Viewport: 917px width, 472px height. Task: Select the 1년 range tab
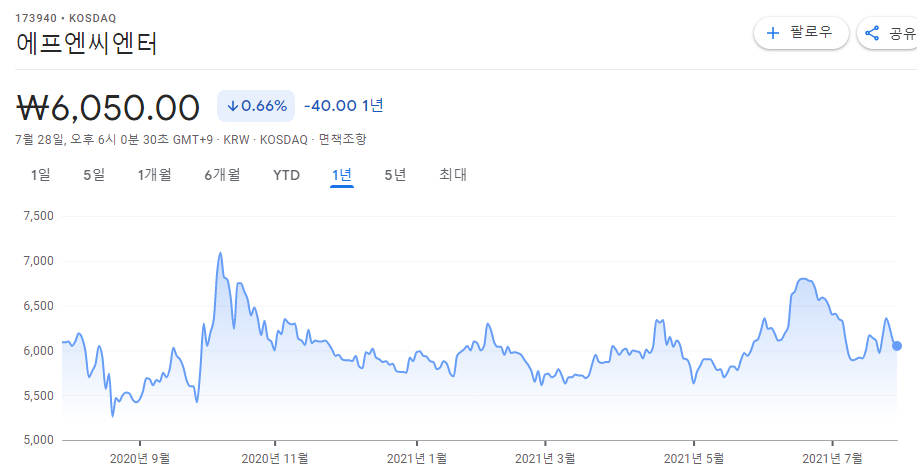point(342,175)
